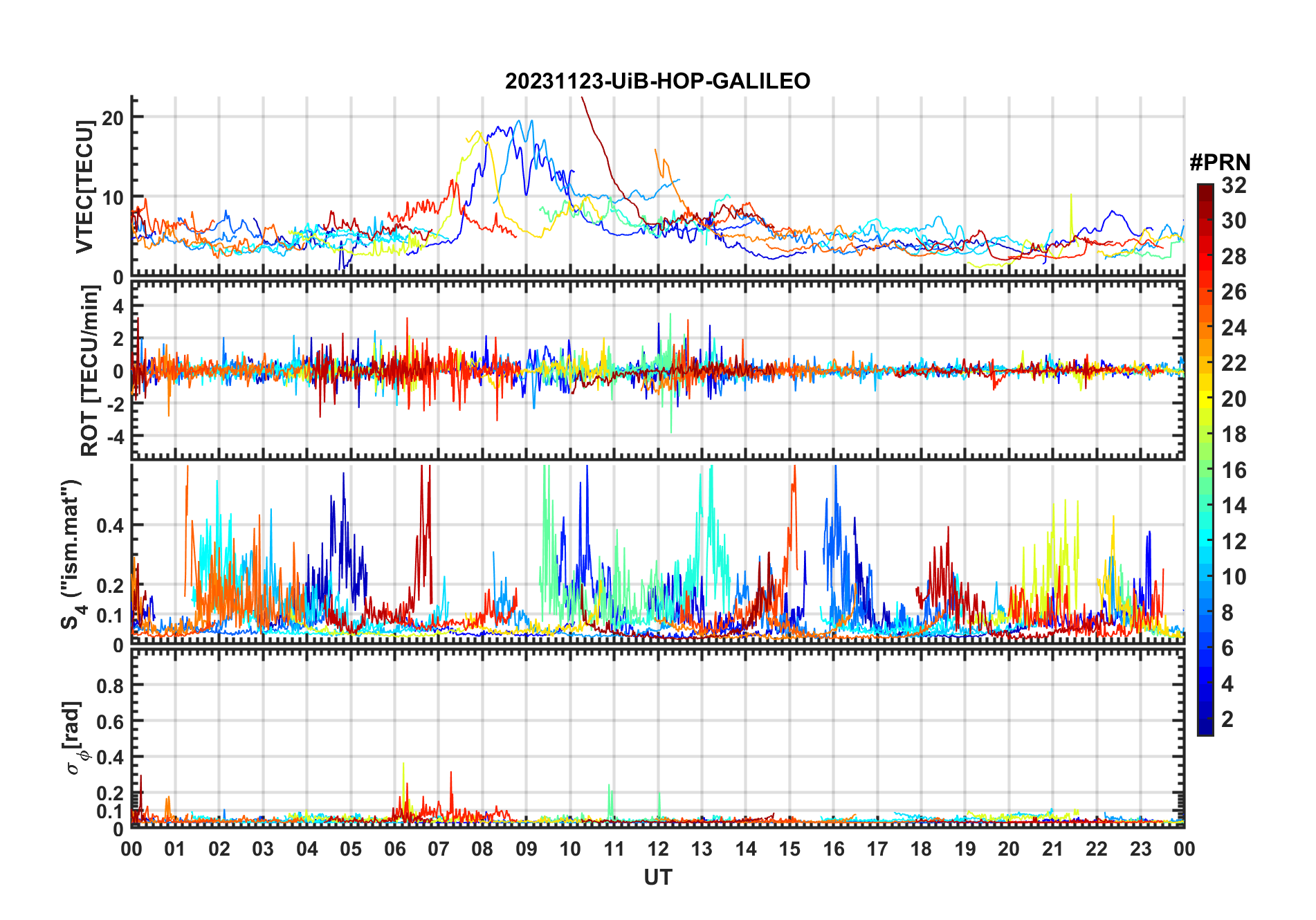Click the UT x-axis label
Image resolution: width=1316 pixels, height=920 pixels.
(x=657, y=878)
